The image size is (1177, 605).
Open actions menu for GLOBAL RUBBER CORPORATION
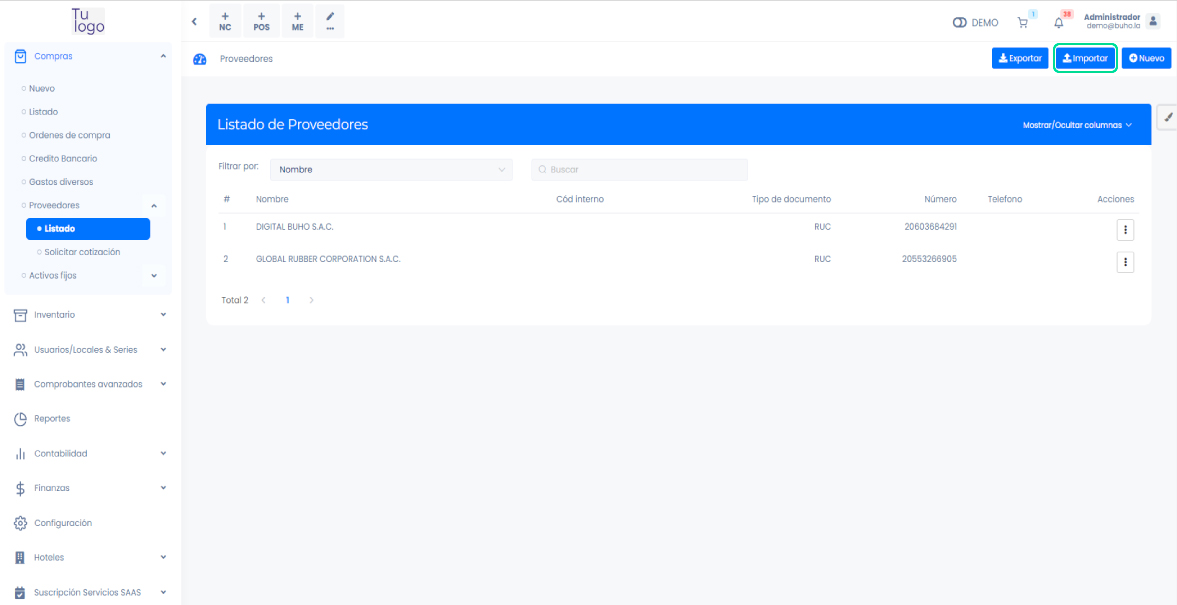click(x=1125, y=262)
